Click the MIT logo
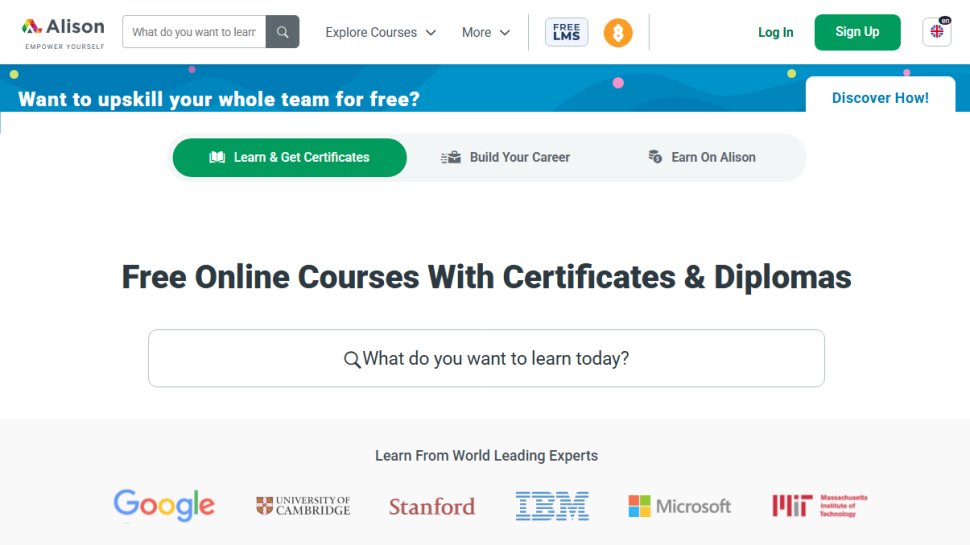 [x=820, y=505]
